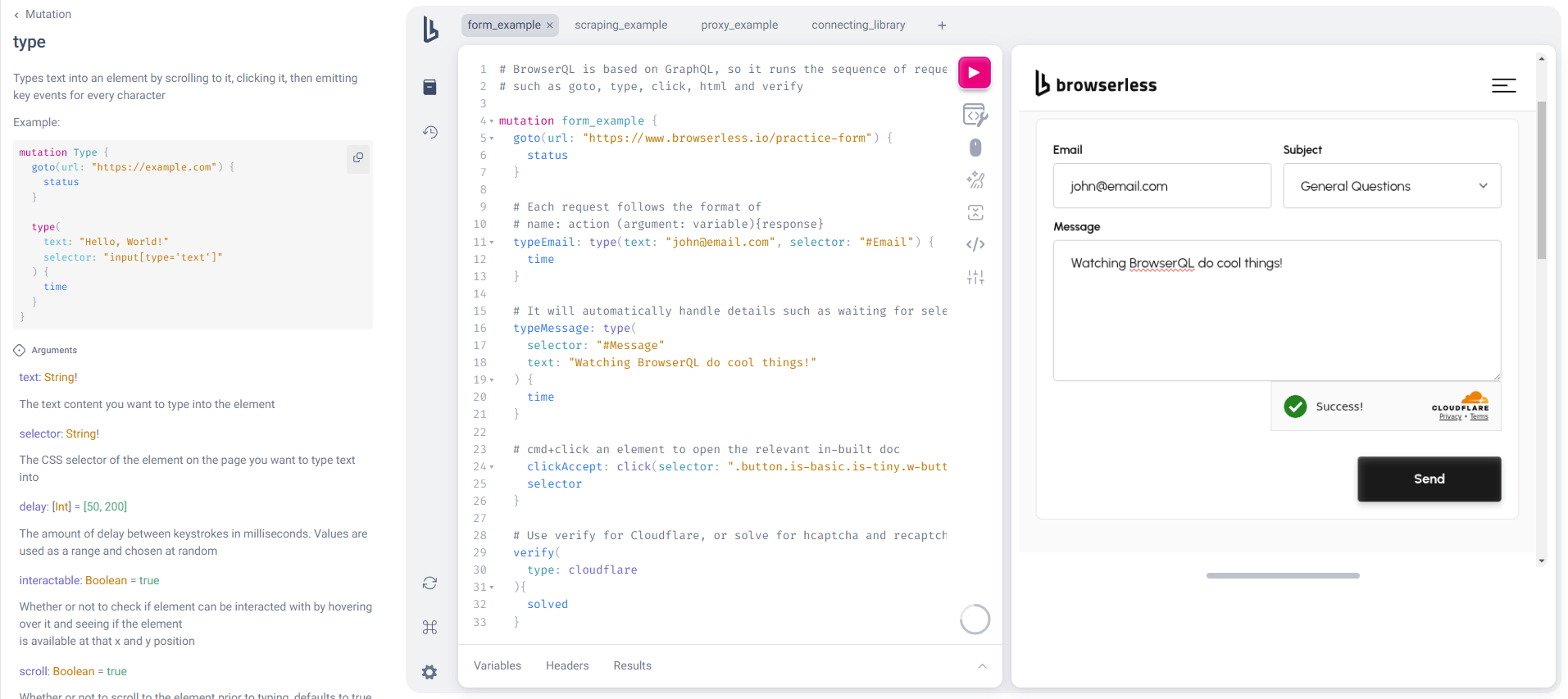The height and width of the screenshot is (699, 1568).
Task: Click the String! type of text argument
Action: point(61,377)
